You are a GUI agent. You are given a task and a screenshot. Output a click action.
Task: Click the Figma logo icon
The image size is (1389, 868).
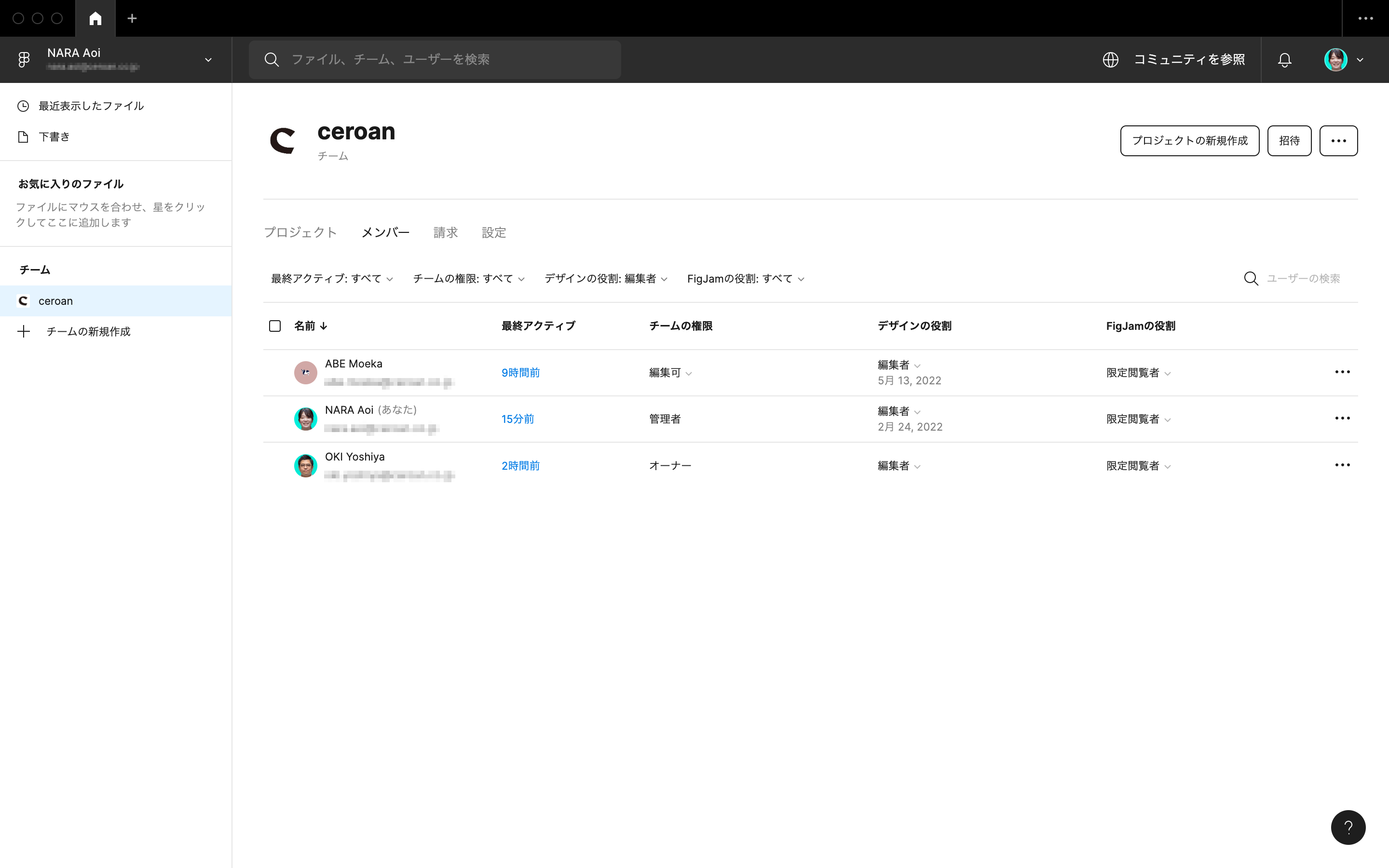coord(24,59)
